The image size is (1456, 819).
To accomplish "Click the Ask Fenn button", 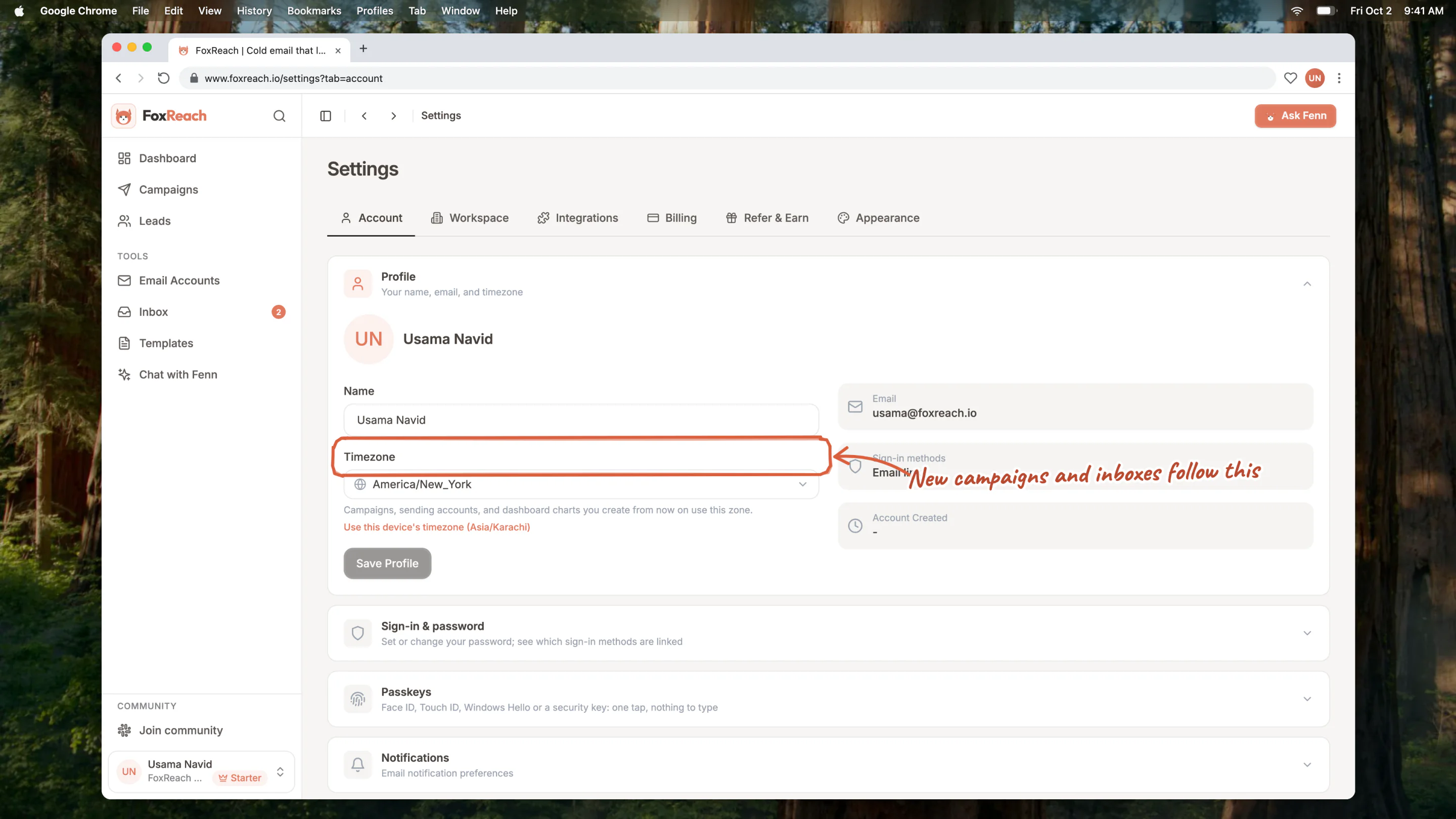I will tap(1295, 116).
